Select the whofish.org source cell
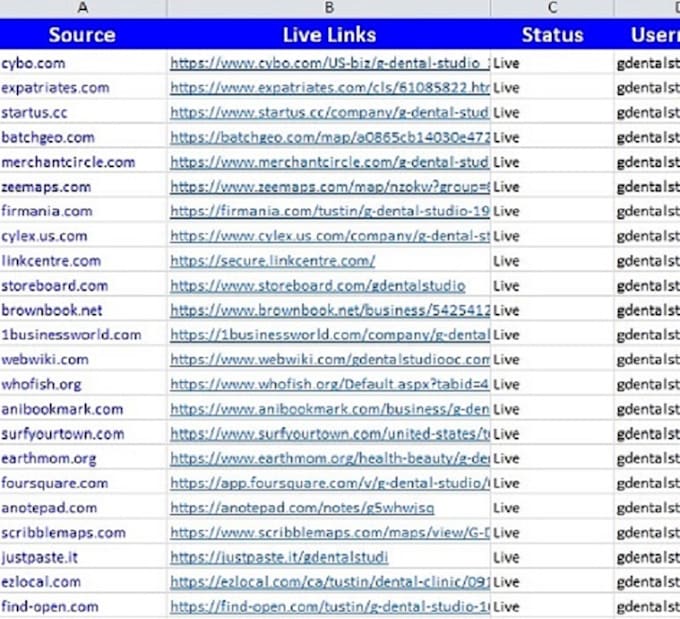This screenshot has width=680, height=619. 83,384
